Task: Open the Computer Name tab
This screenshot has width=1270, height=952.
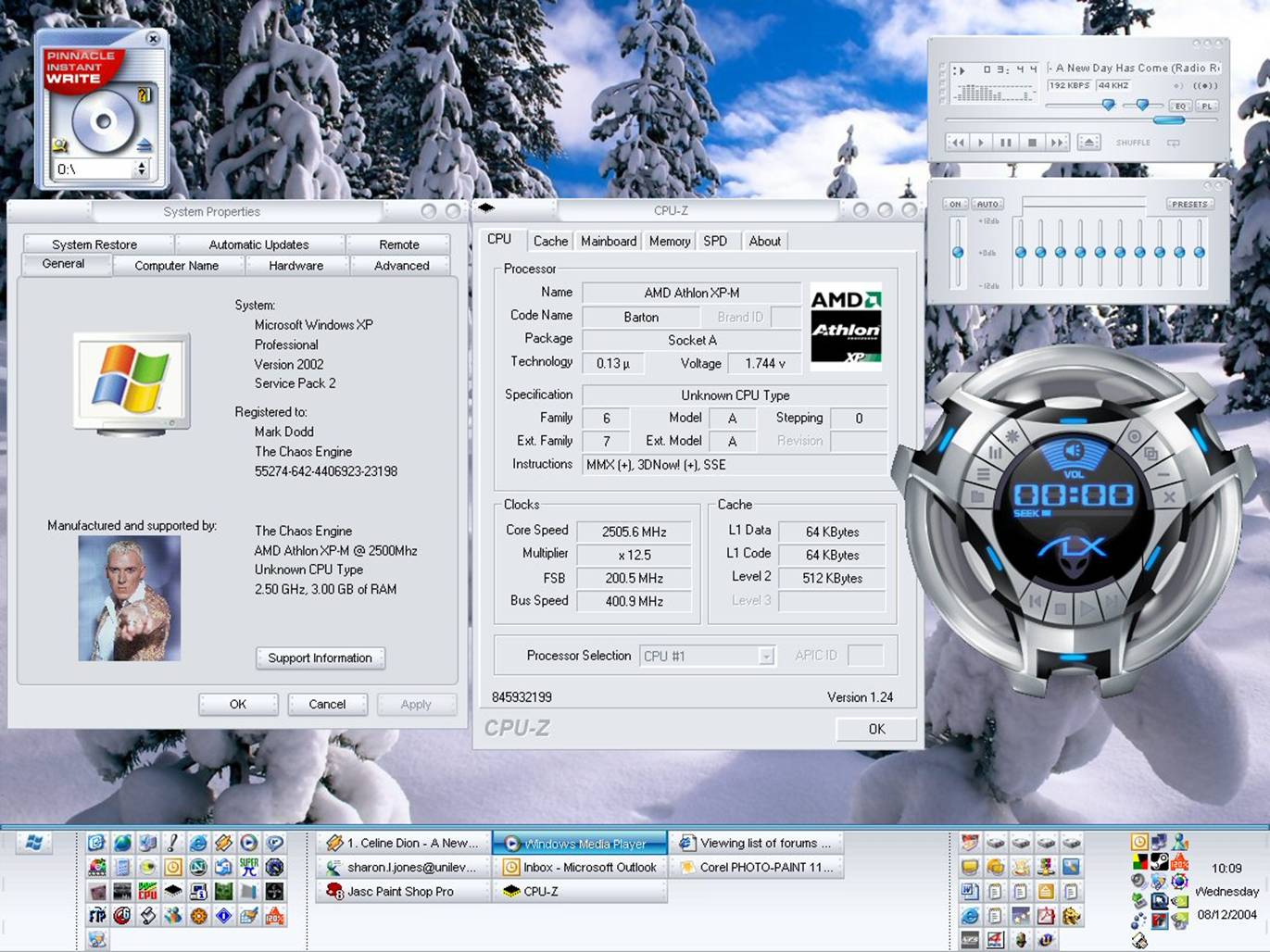Action: (x=177, y=266)
